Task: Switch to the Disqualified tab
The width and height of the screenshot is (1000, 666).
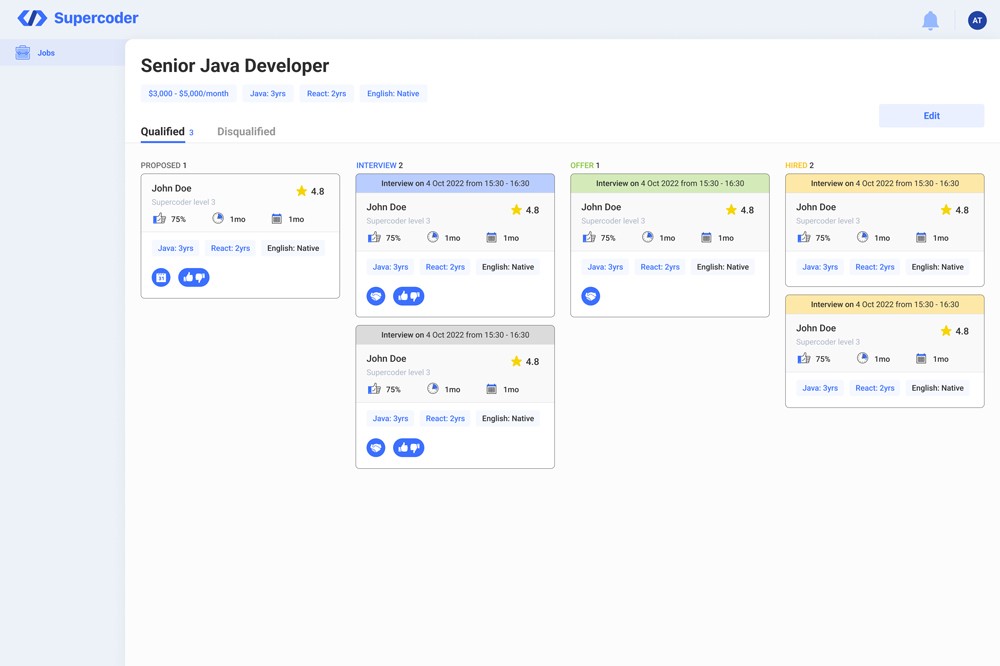Action: tap(246, 131)
